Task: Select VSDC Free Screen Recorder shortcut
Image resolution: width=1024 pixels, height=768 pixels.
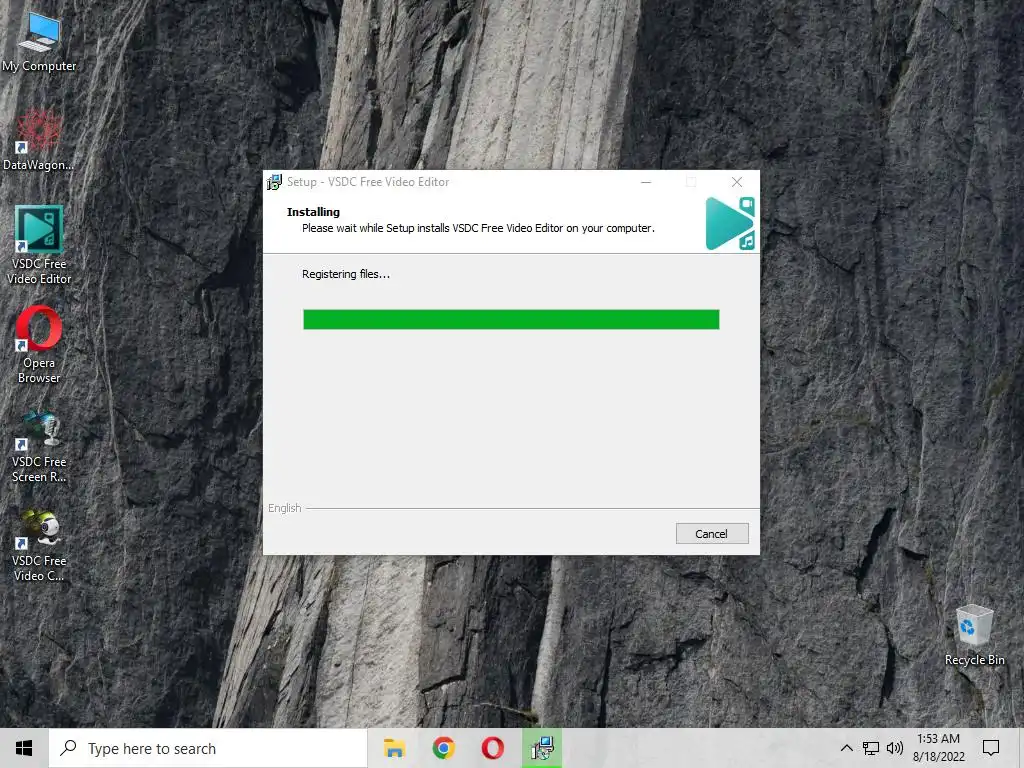Action: click(39, 447)
